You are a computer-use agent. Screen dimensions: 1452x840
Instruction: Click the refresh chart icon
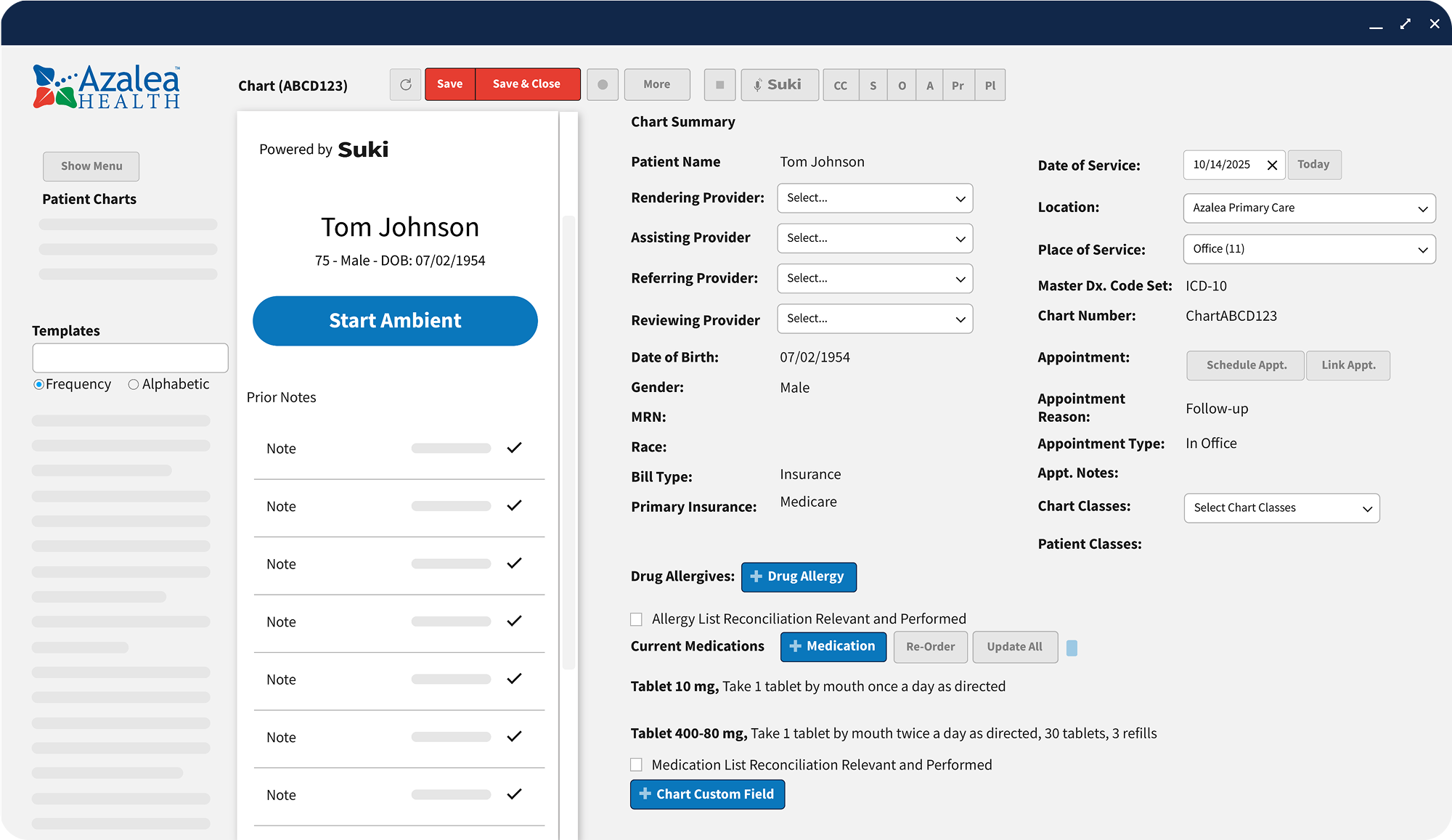(405, 85)
